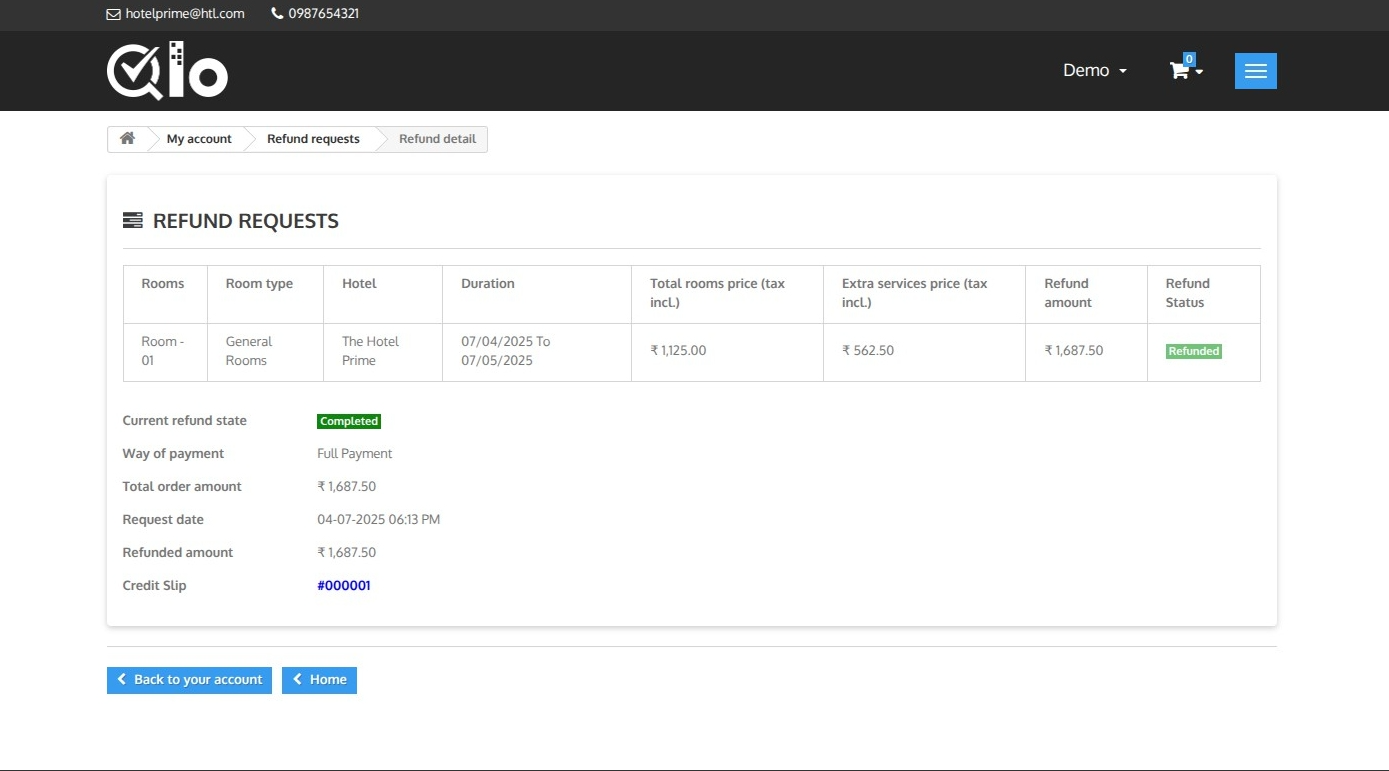Click the Total order amount label

(x=182, y=487)
